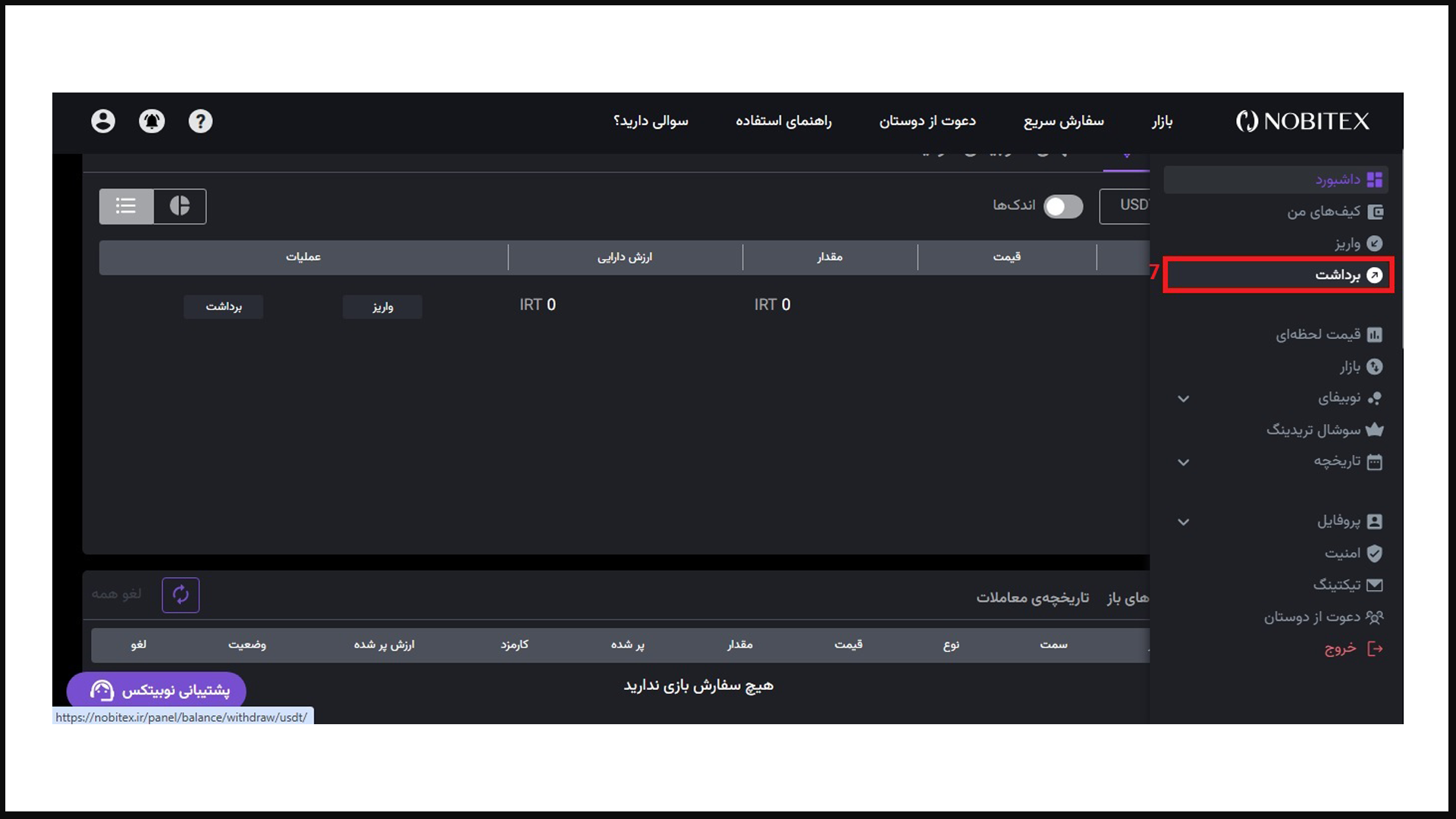Open واریز deposit in sidebar

(1359, 243)
